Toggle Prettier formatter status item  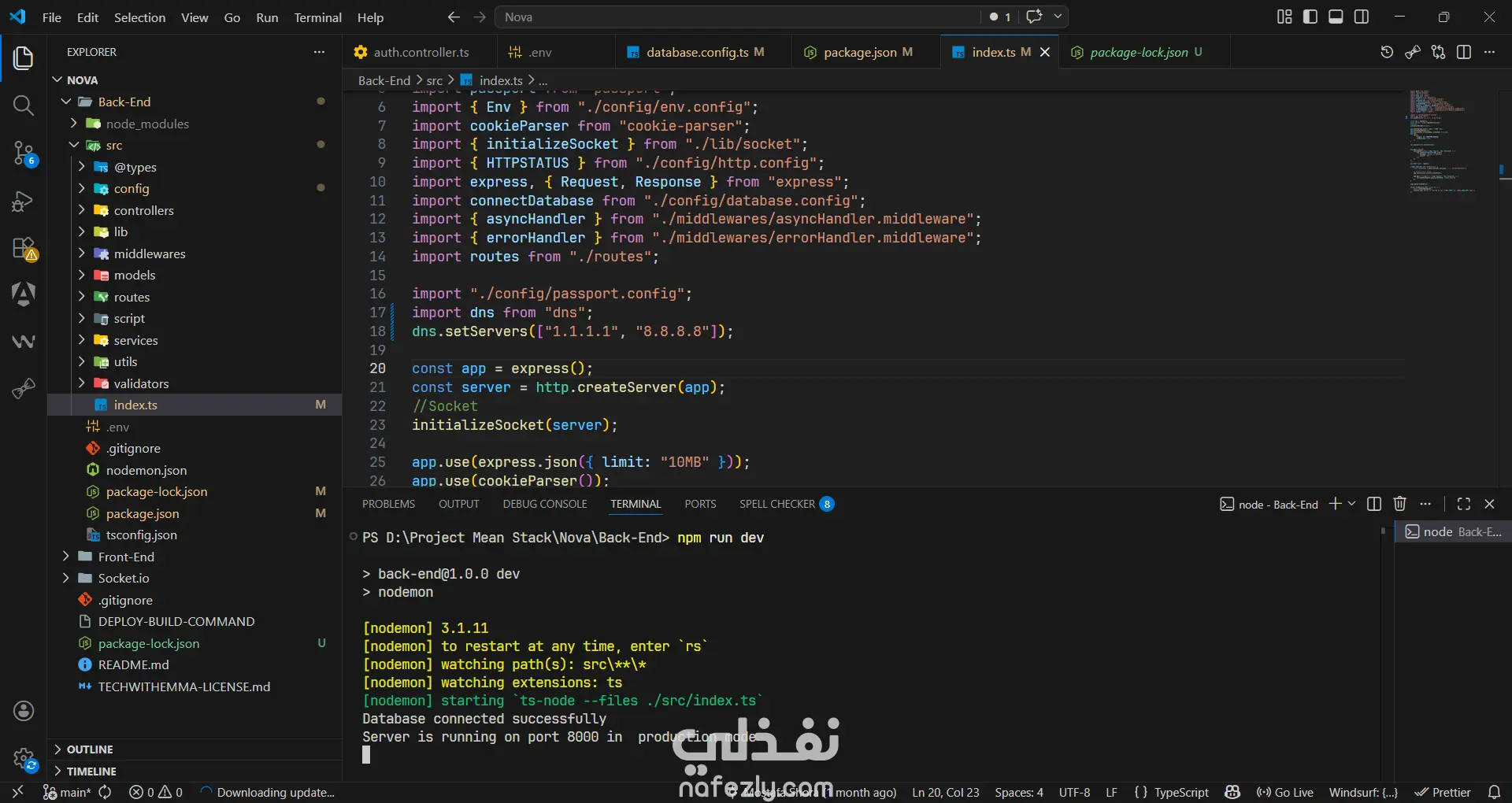tap(1443, 792)
